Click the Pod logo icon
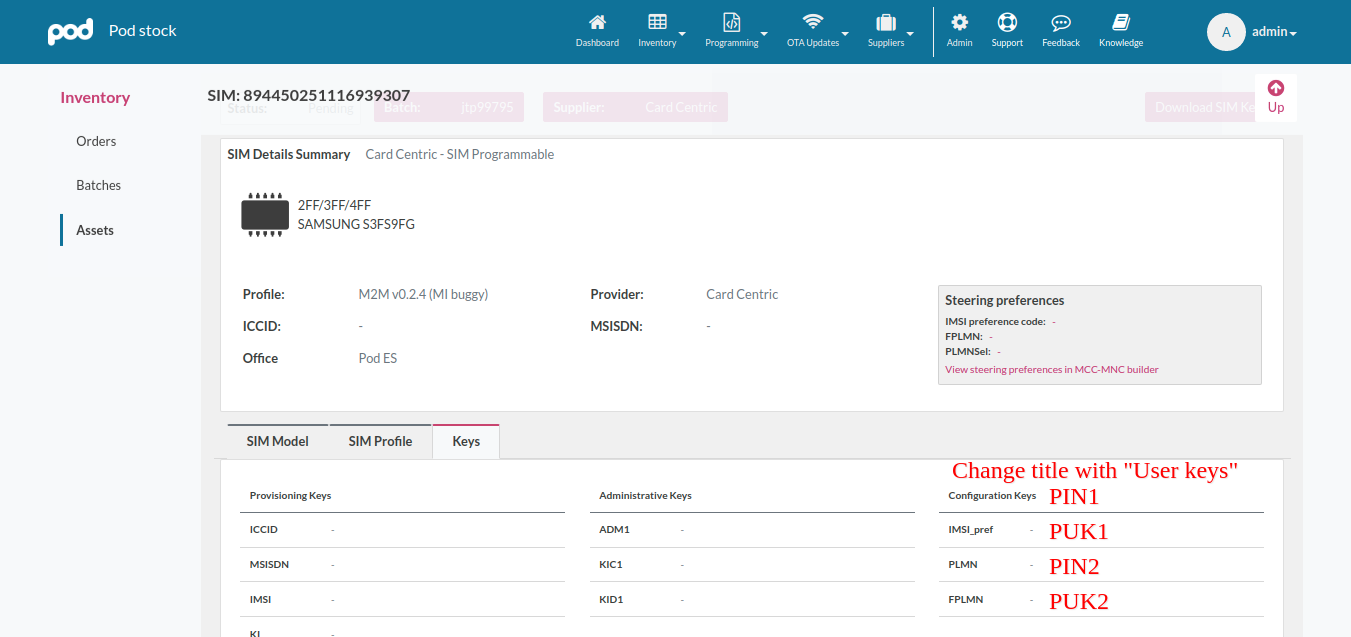Screen dimensions: 1351x637 pyautogui.click(x=70, y=31)
